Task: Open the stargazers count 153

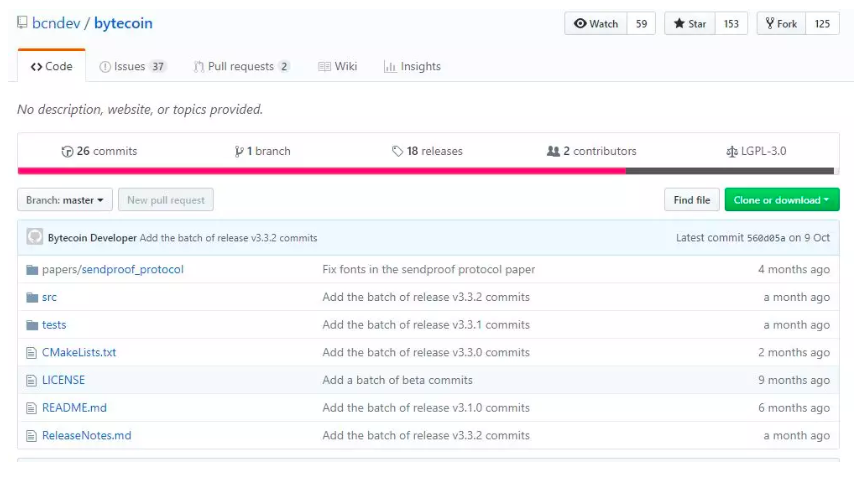Action: pyautogui.click(x=731, y=24)
